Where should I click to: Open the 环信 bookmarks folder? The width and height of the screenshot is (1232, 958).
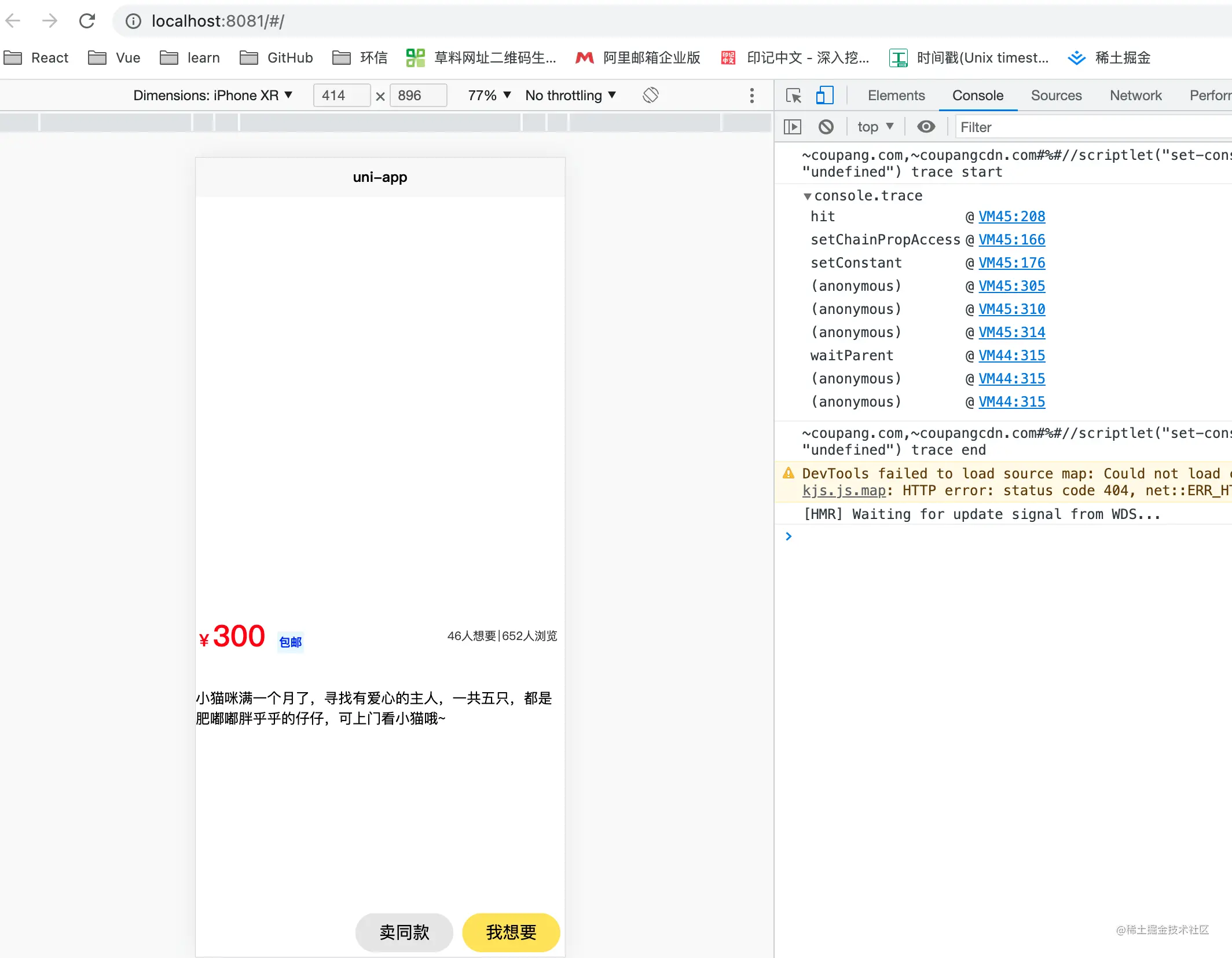(360, 58)
